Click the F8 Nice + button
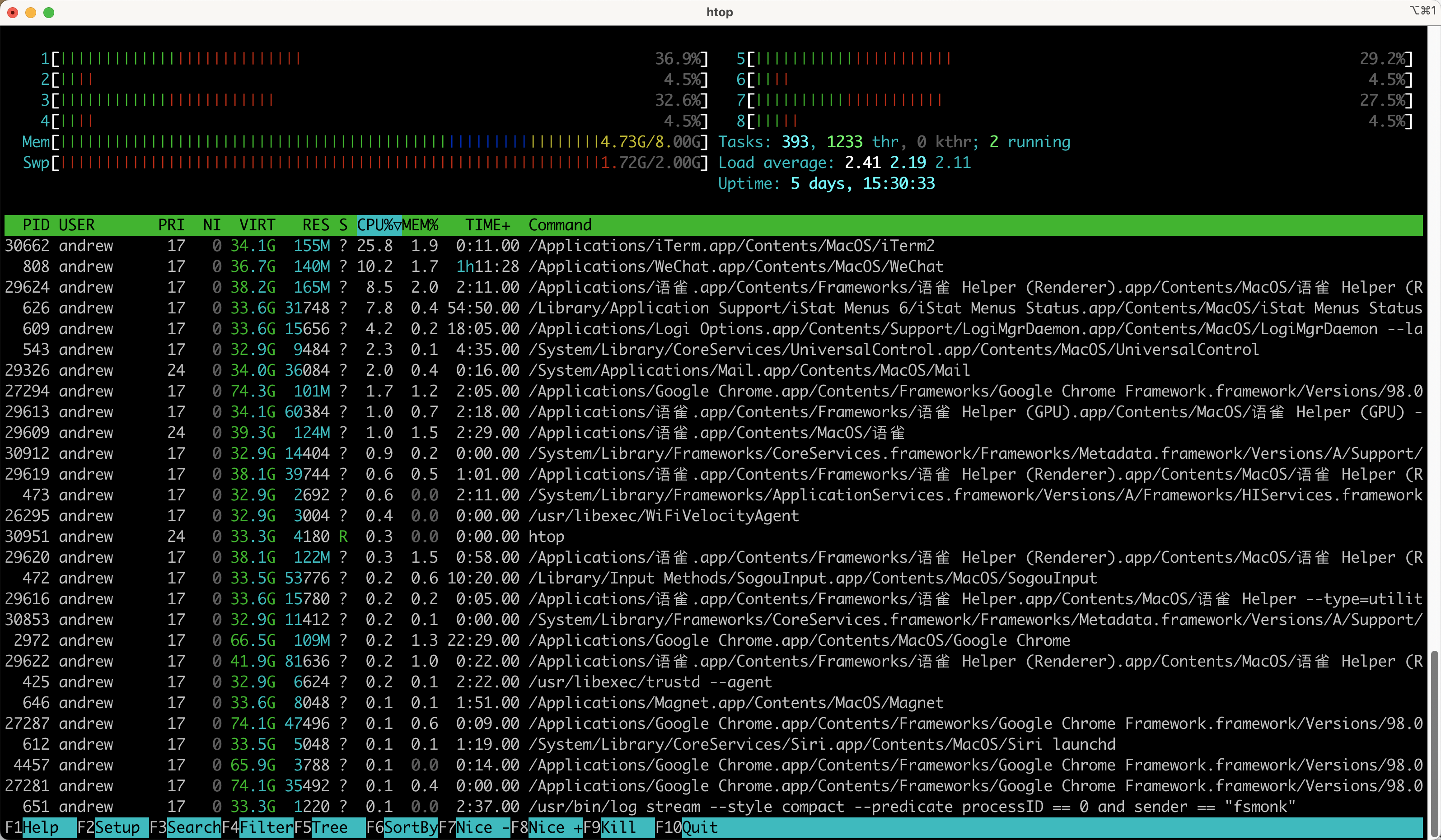 [x=554, y=827]
